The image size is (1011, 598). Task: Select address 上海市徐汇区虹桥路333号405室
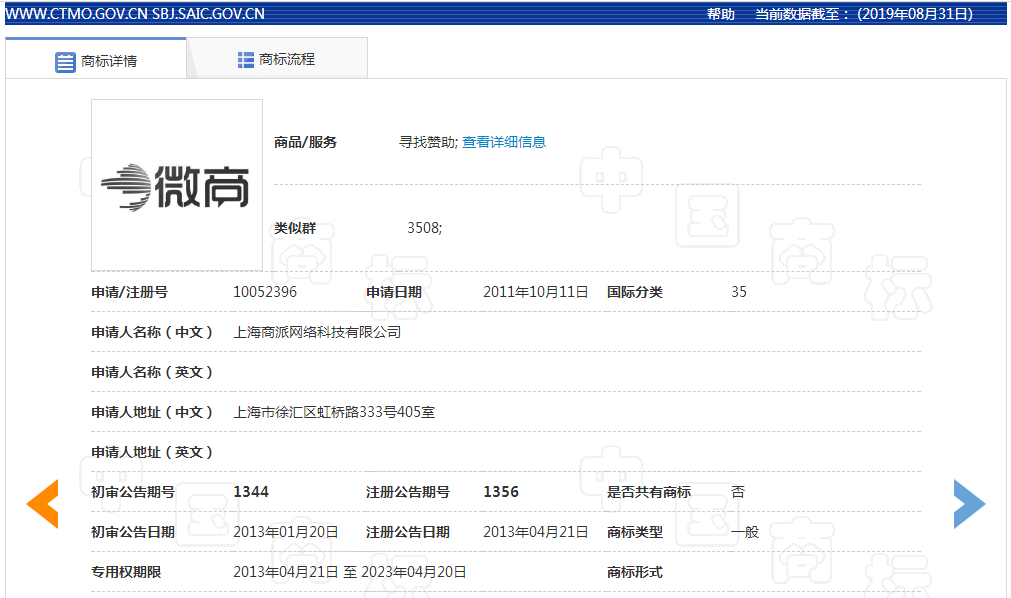click(x=334, y=412)
